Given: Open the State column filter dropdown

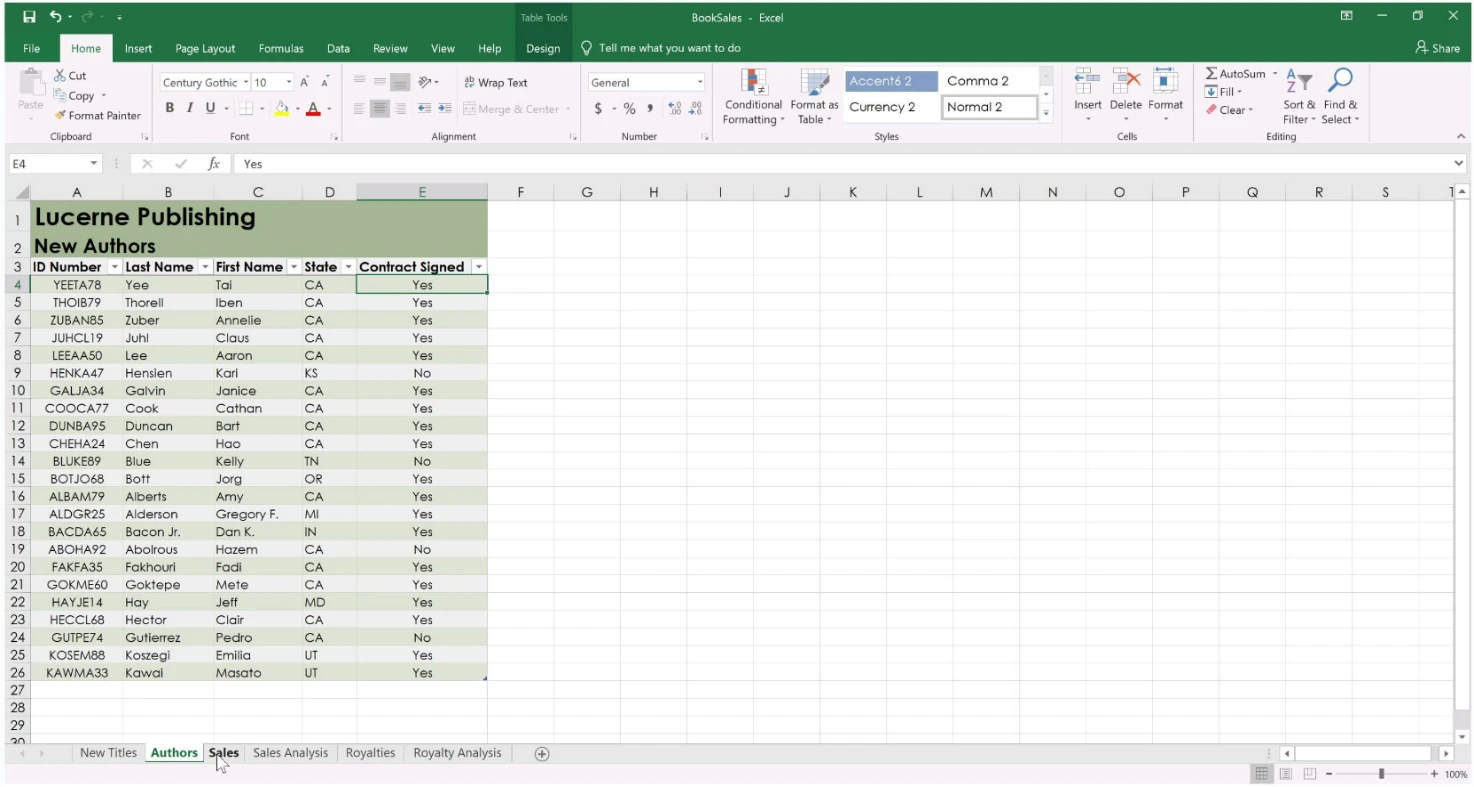Looking at the screenshot, I should click(x=348, y=267).
